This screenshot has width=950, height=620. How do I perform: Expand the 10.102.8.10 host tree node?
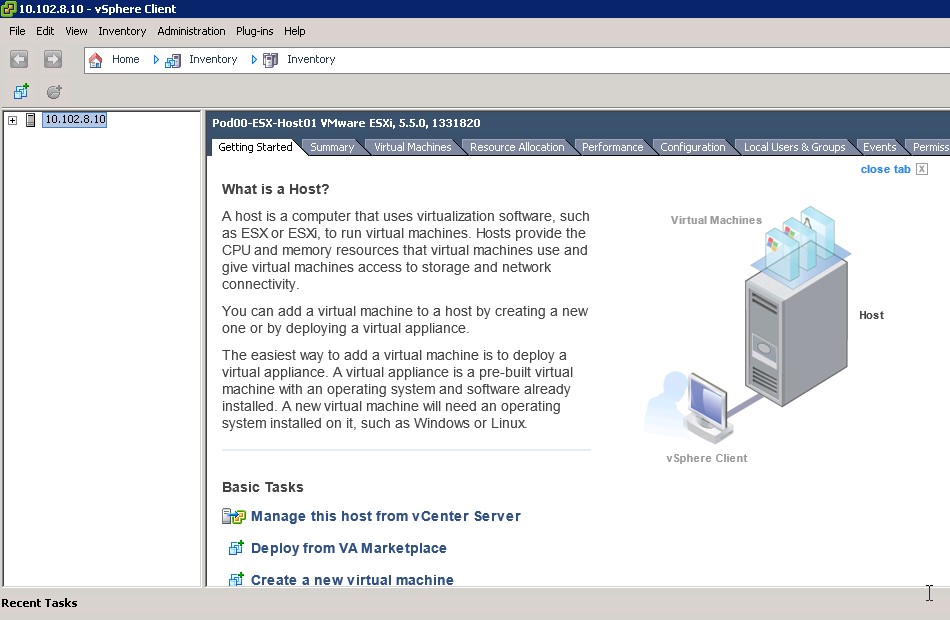(x=12, y=120)
